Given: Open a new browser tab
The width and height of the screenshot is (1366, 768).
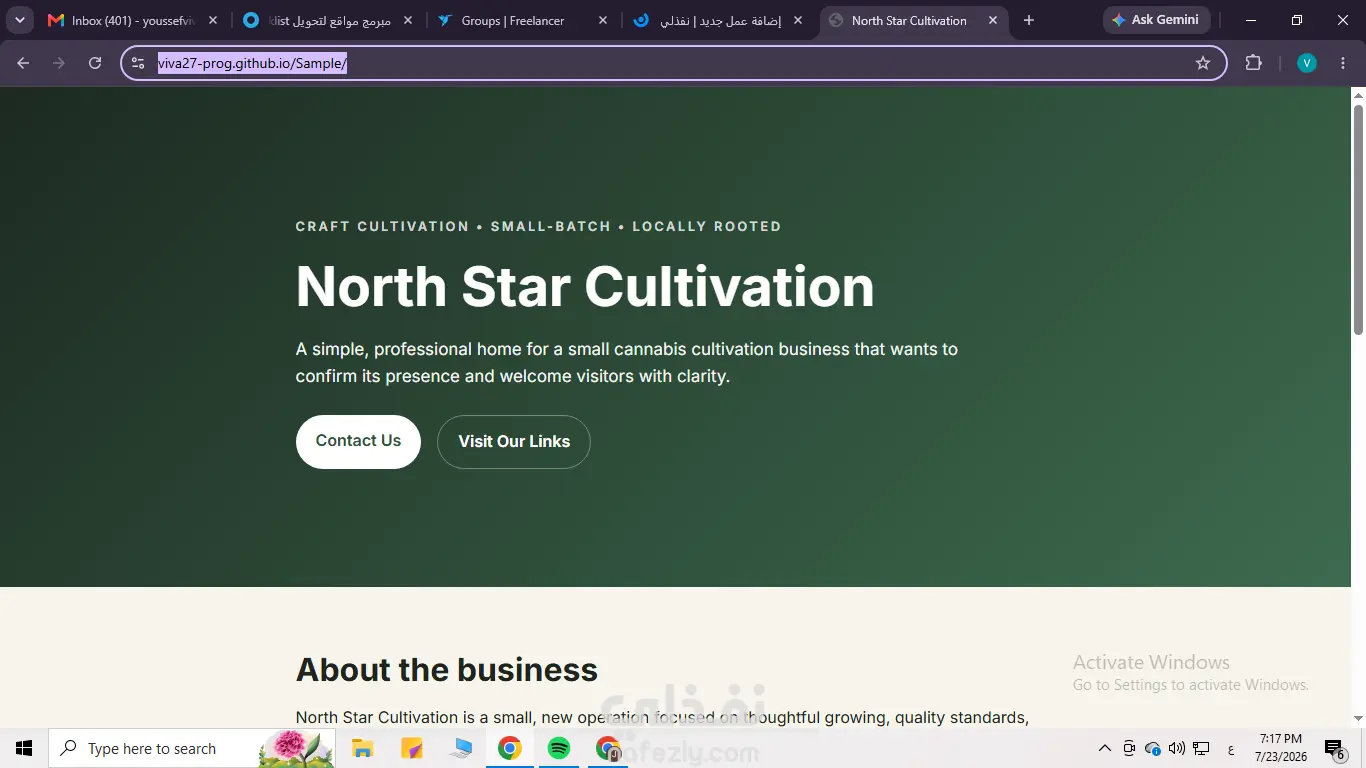Looking at the screenshot, I should (1029, 20).
